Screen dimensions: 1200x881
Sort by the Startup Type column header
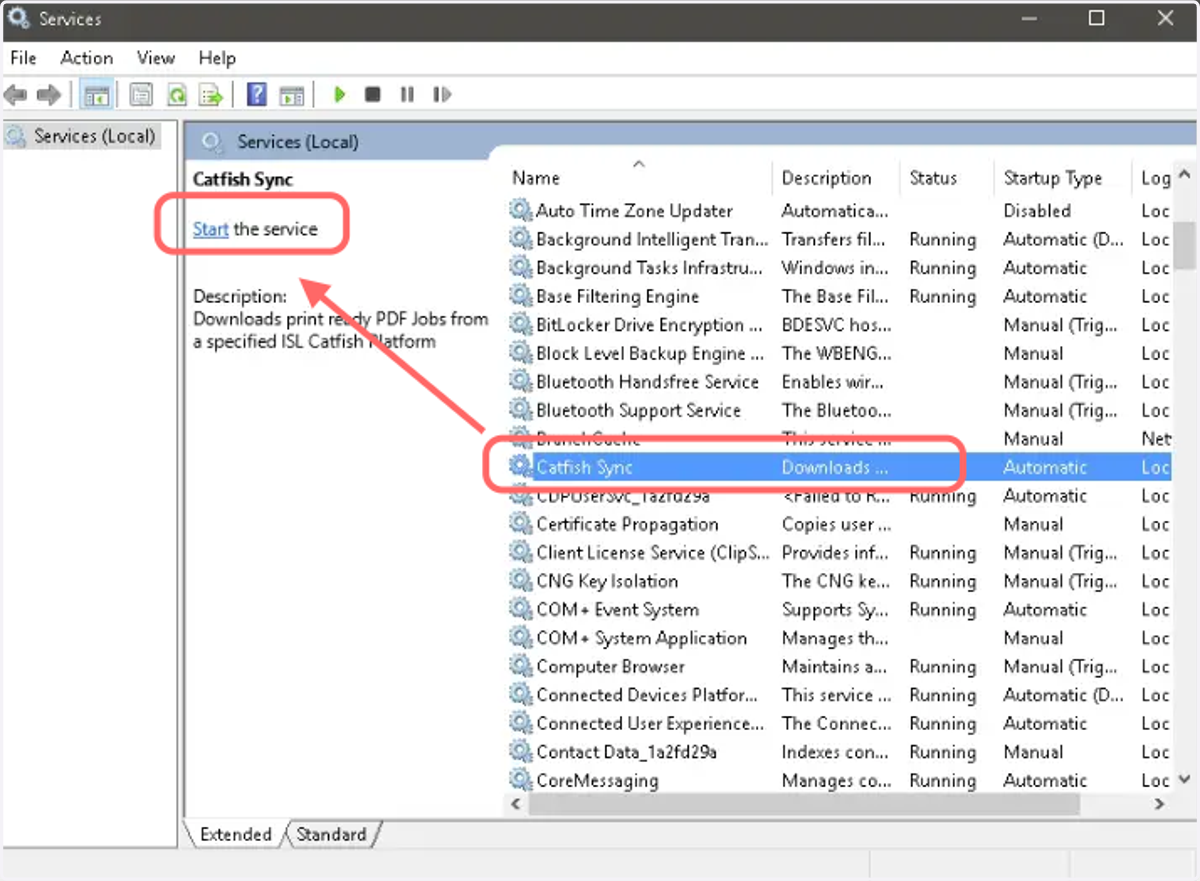1063,178
